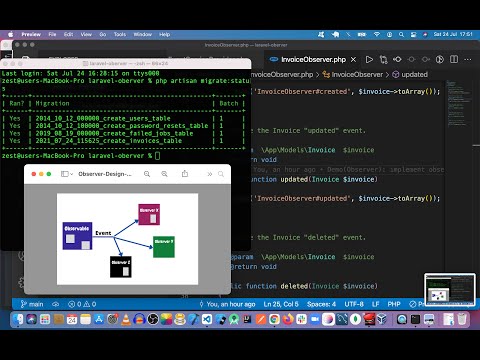
Task: Open Firefox from the Dock
Action: pos(288,319)
